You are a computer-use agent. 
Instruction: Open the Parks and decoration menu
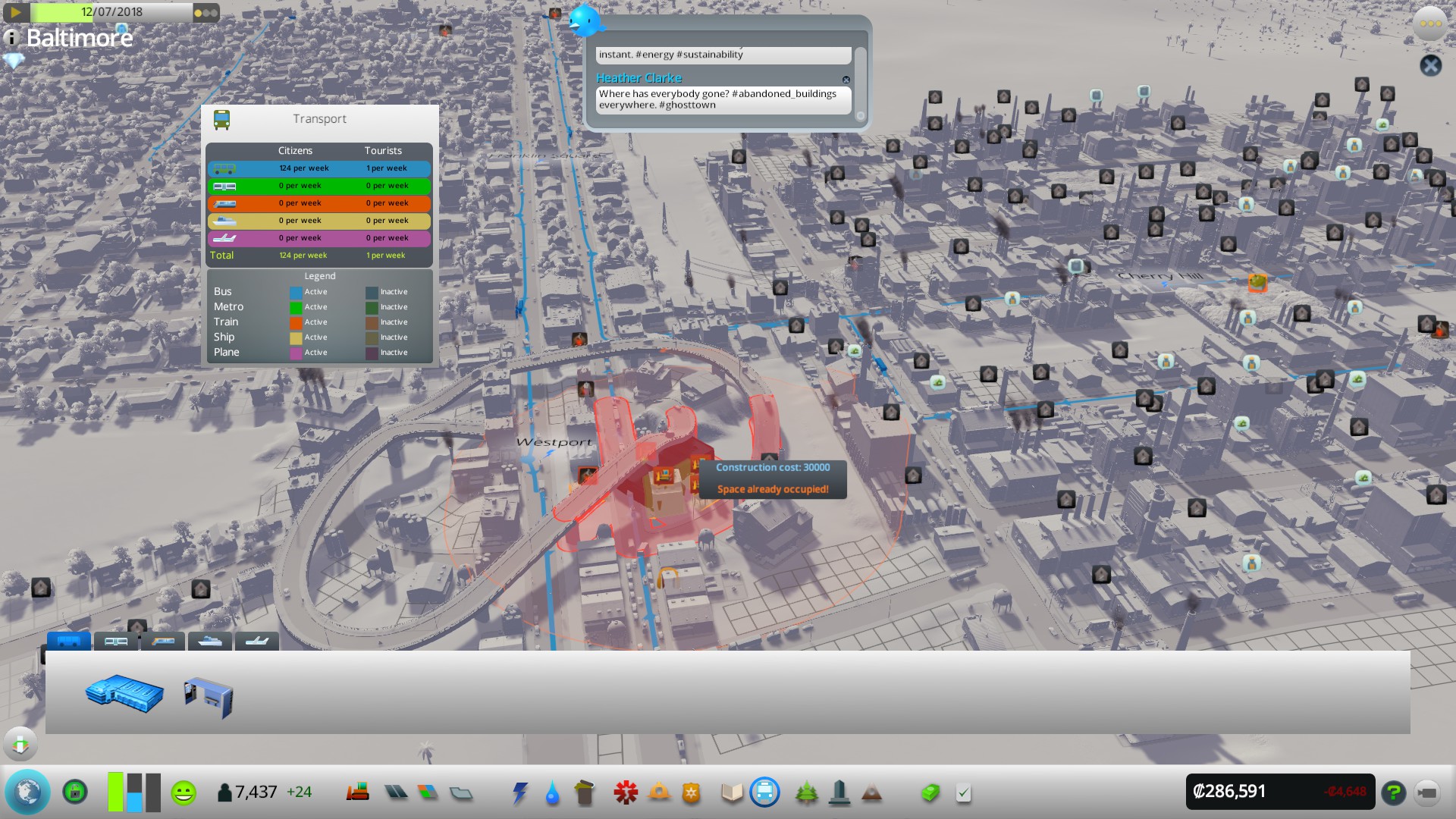pos(806,793)
